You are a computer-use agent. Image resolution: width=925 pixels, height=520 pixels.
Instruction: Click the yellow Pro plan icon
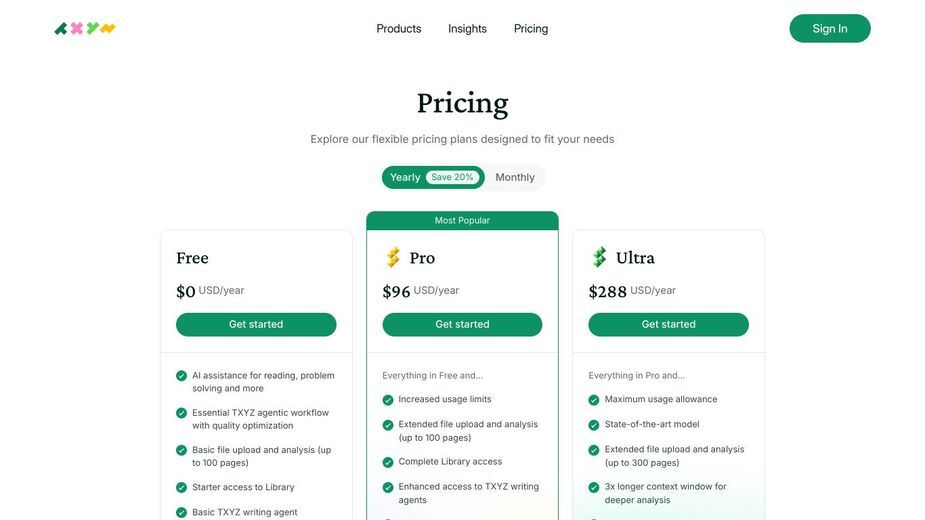coord(393,257)
